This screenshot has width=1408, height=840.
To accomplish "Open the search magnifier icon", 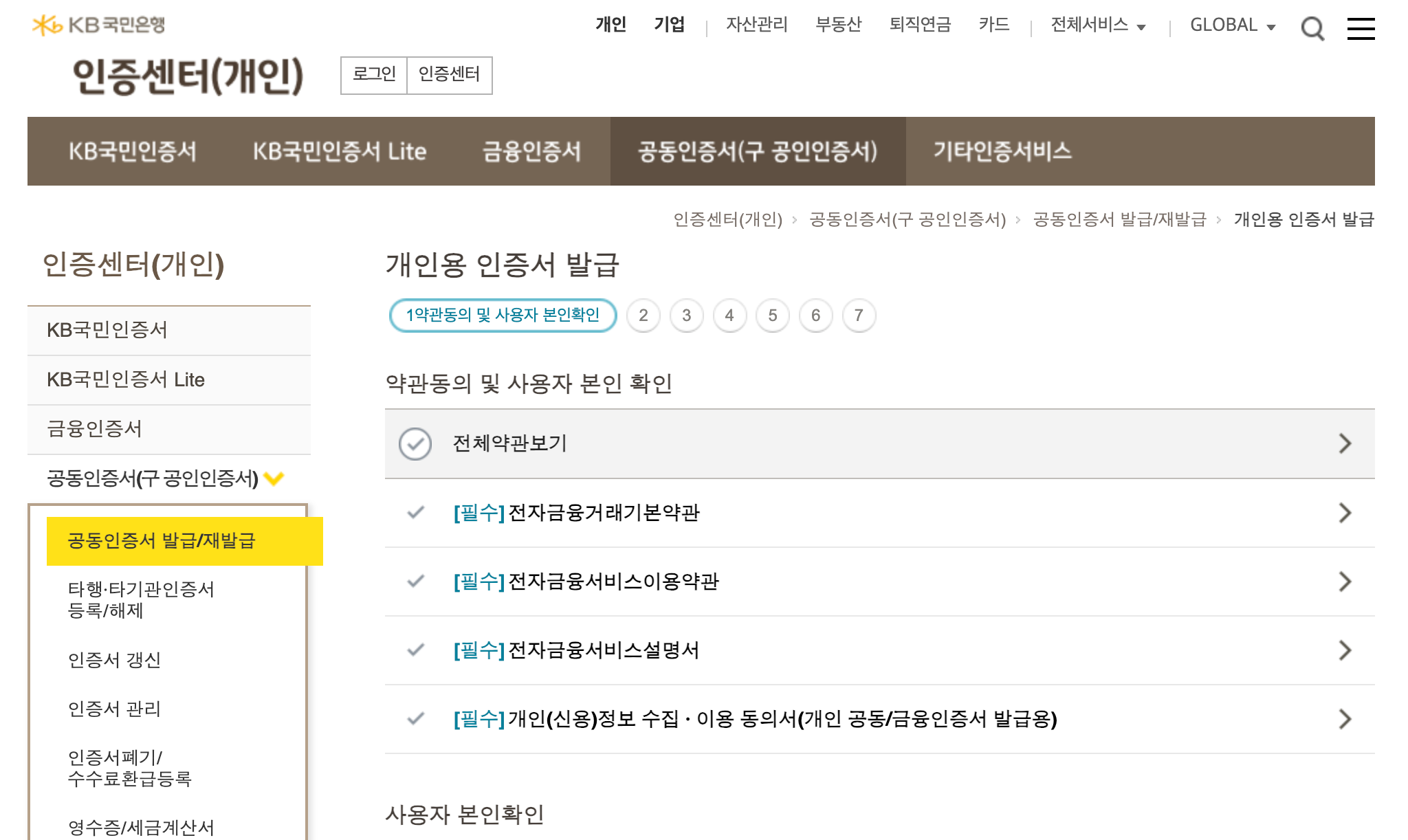I will pyautogui.click(x=1312, y=28).
